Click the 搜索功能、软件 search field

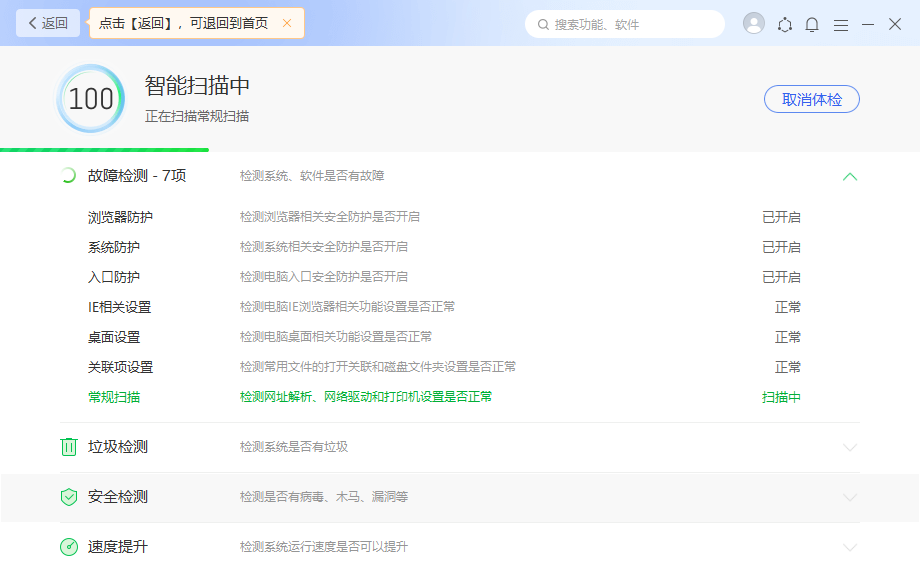[x=625, y=24]
